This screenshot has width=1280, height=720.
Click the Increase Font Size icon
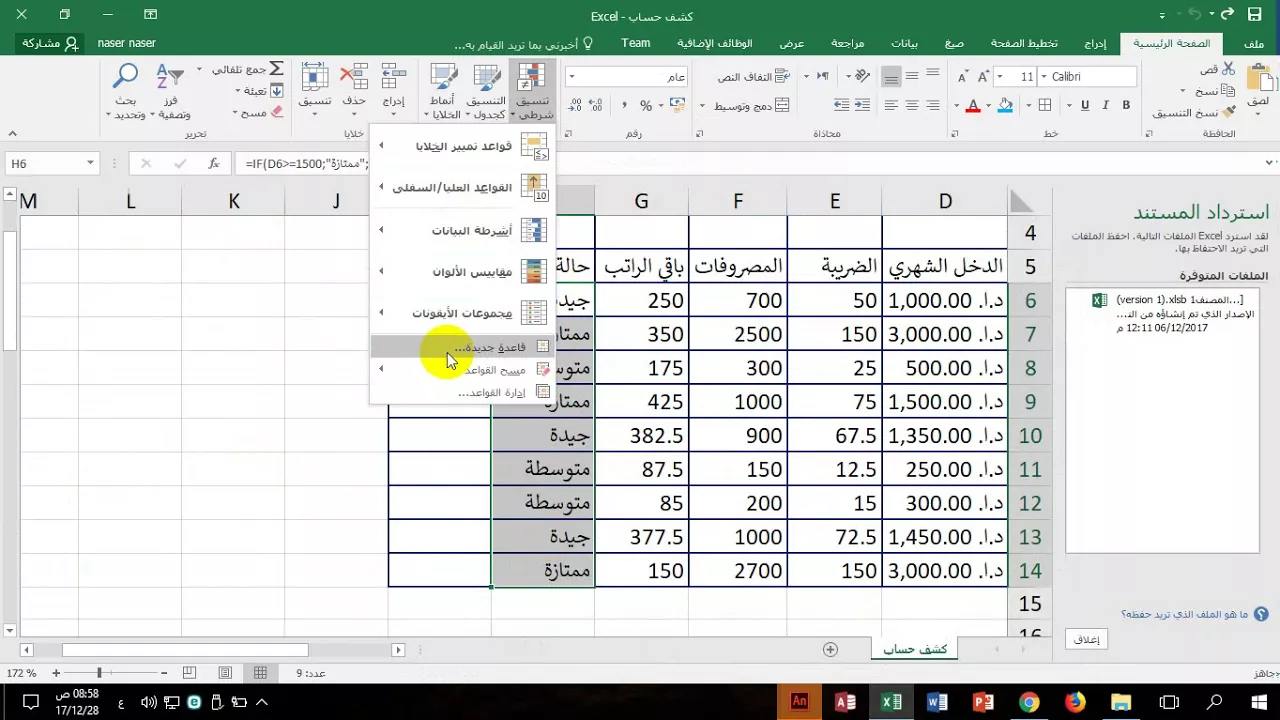coord(983,77)
